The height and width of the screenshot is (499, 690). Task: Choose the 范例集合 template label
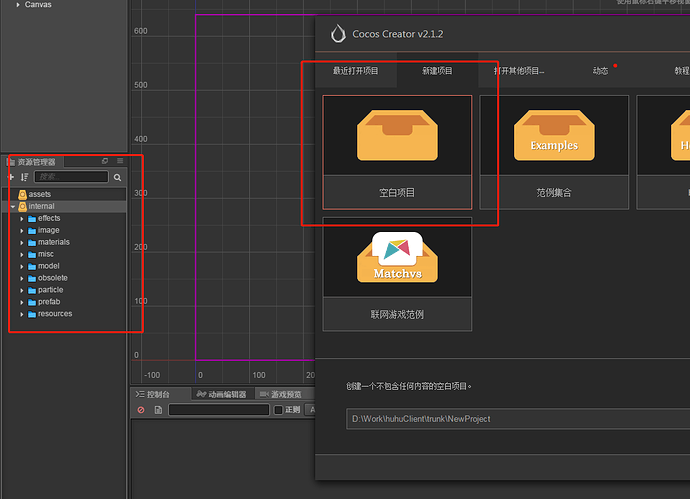pyautogui.click(x=554, y=192)
